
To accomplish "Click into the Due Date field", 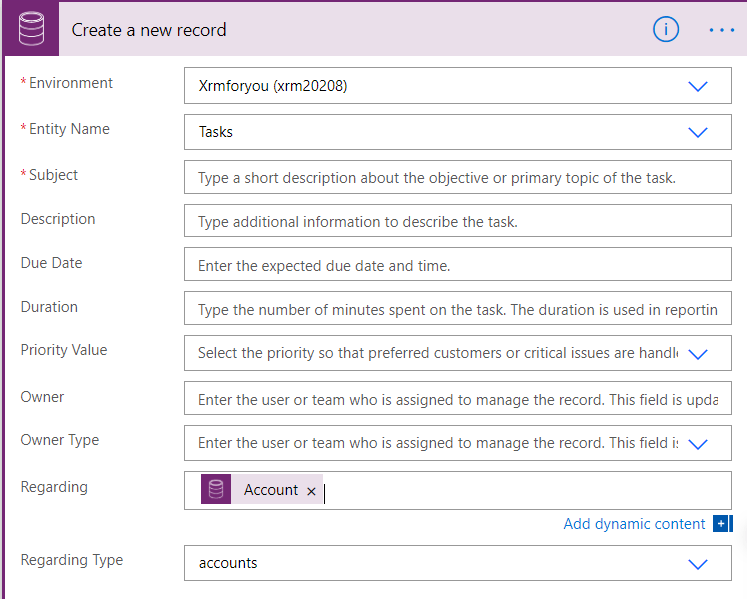I will 457,266.
